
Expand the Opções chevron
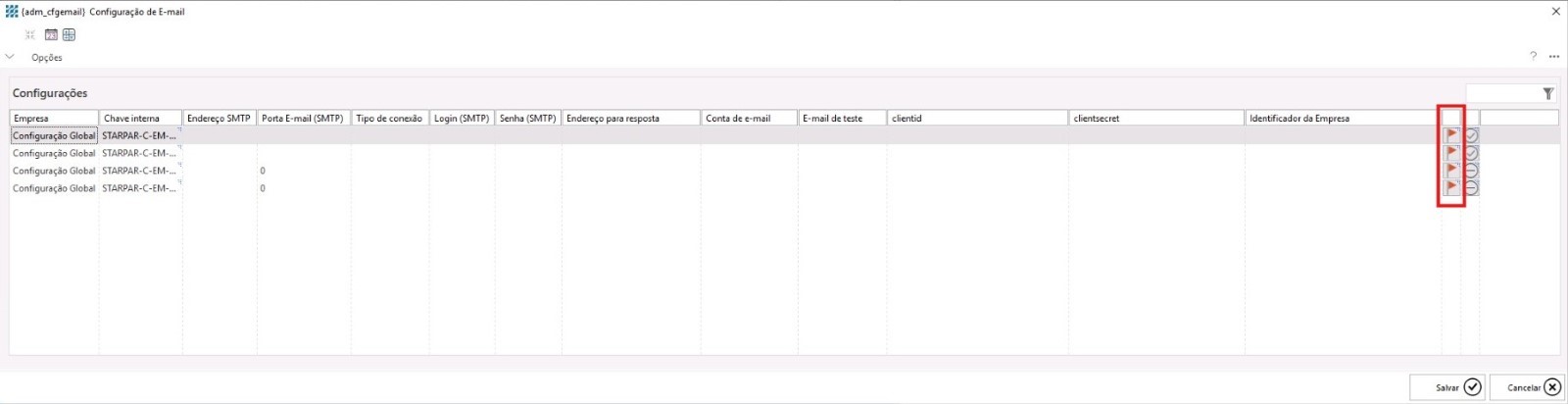(x=11, y=57)
